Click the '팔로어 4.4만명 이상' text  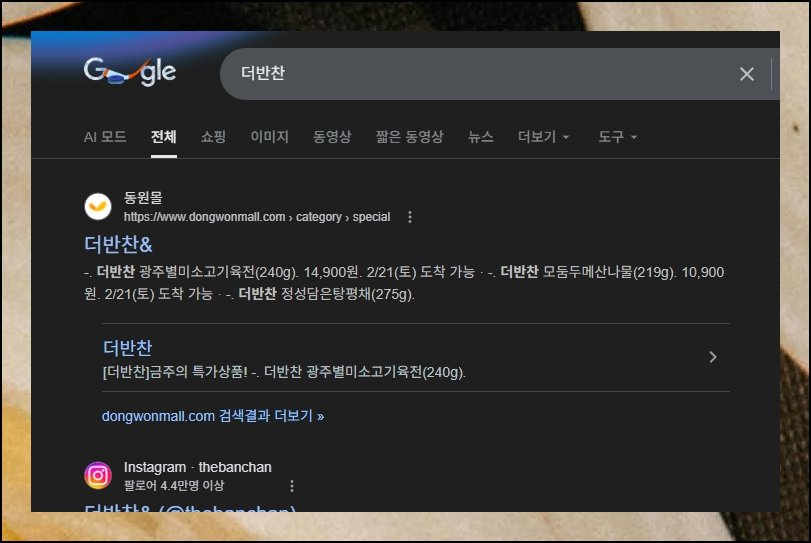tap(174, 486)
